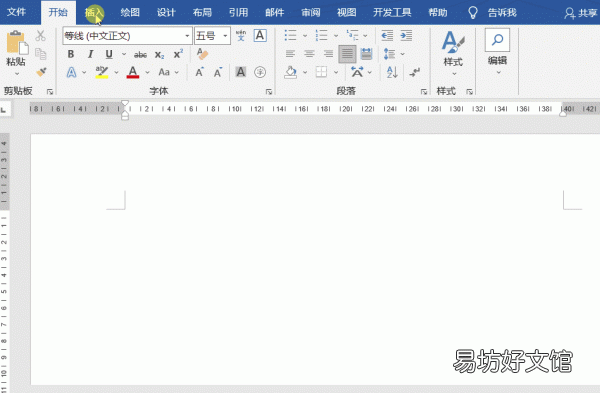Expand the line spacing dropdown arrow
Image resolution: width=600 pixels, height=393 pixels.
click(403, 54)
